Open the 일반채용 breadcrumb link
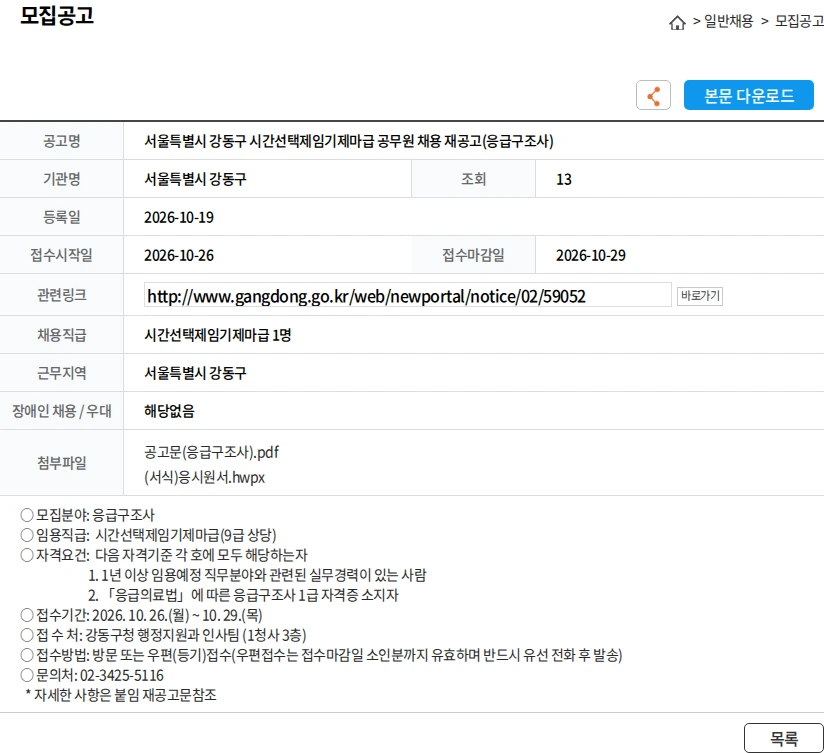This screenshot has height=753, width=824. [728, 21]
